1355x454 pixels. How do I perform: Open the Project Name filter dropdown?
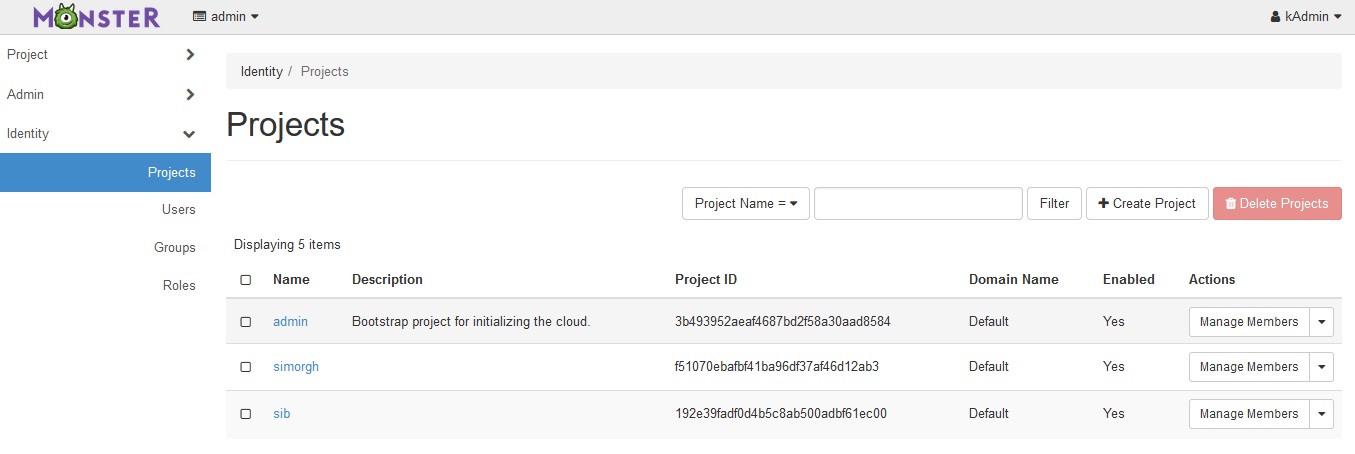(x=745, y=204)
